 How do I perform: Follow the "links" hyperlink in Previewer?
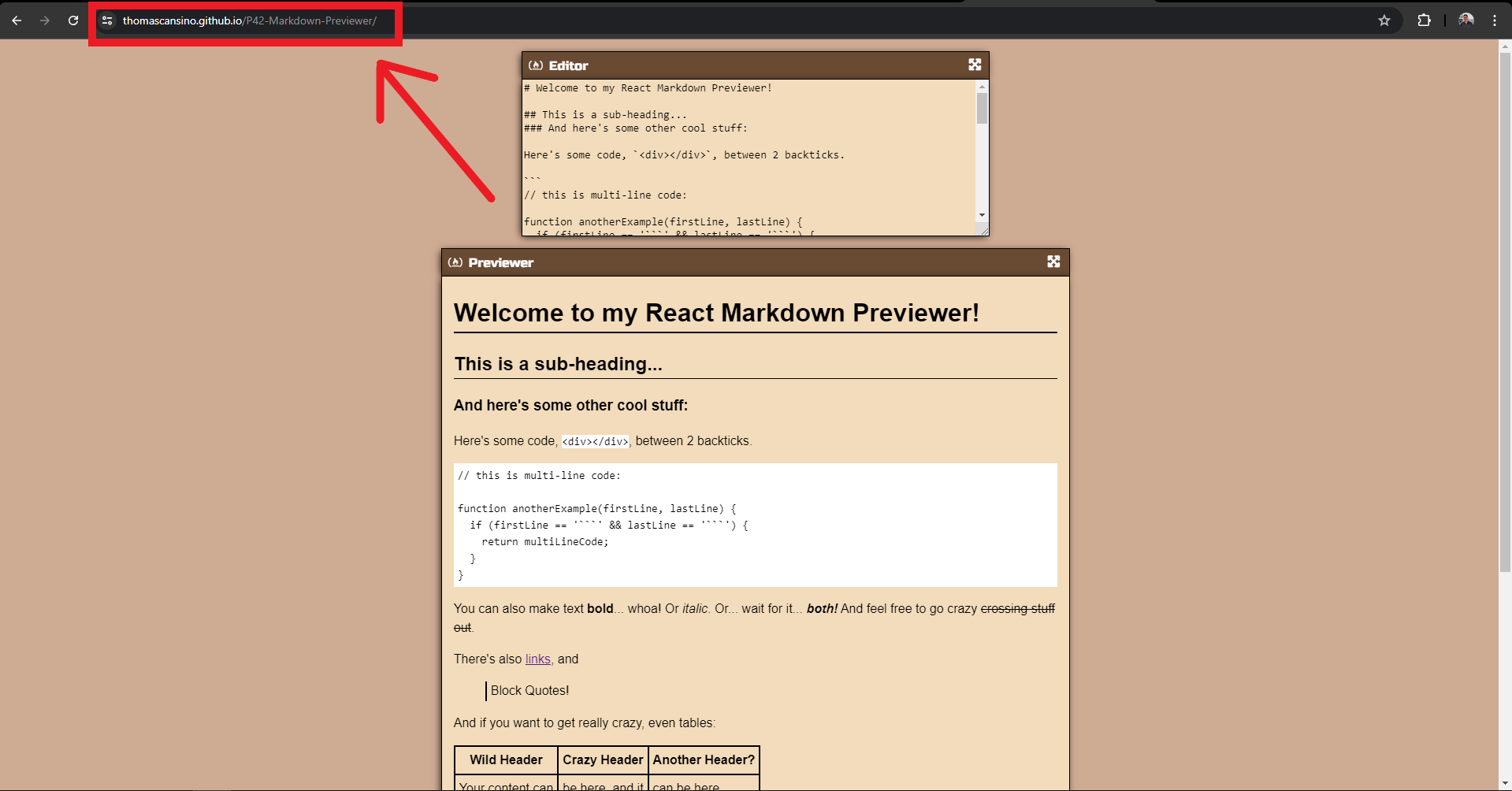tap(538, 659)
